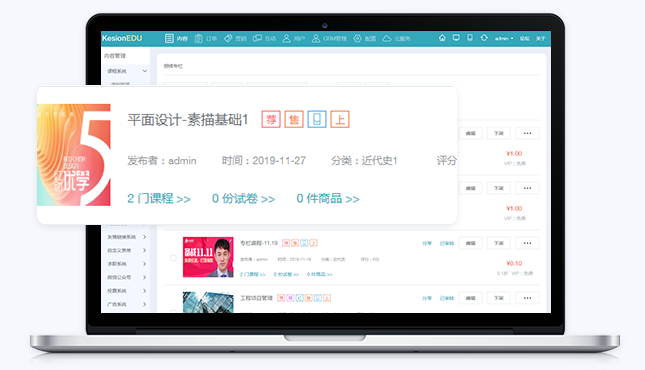Click 时间：2019-11-27 in enlarged card
Image resolution: width=645 pixels, height=370 pixels.
point(264,161)
